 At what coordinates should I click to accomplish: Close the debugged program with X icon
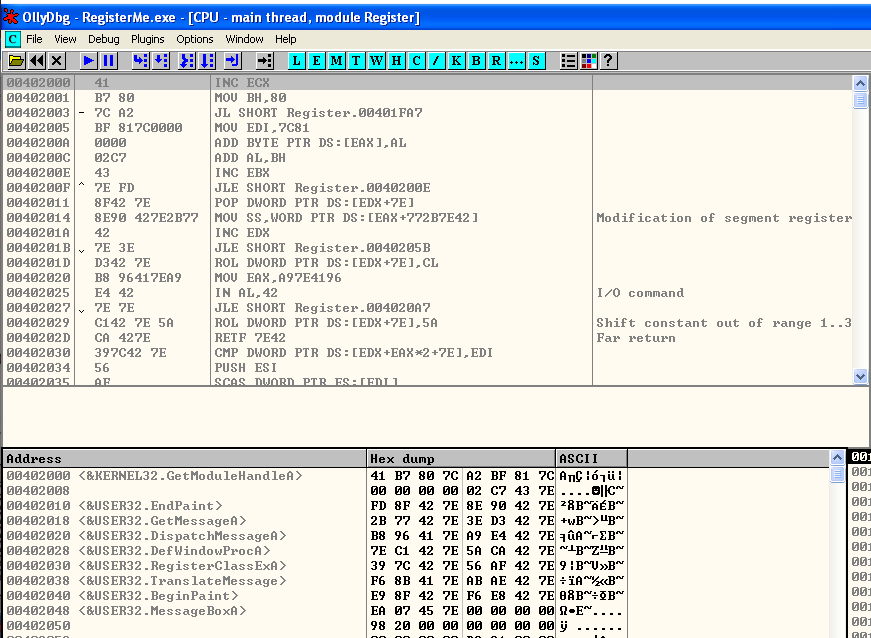pos(57,61)
